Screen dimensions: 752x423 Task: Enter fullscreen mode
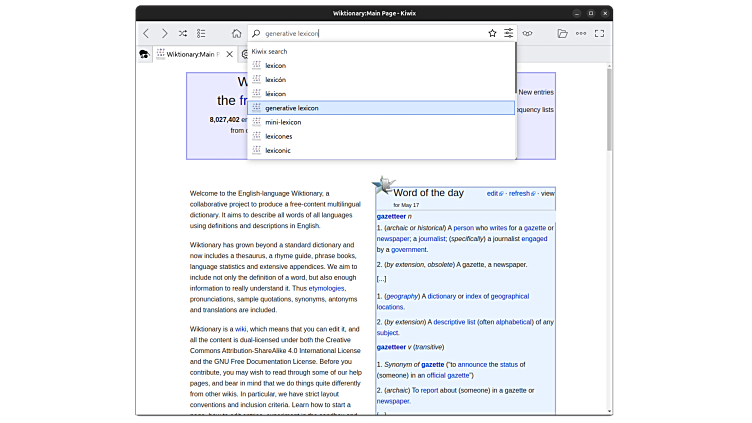tap(599, 33)
